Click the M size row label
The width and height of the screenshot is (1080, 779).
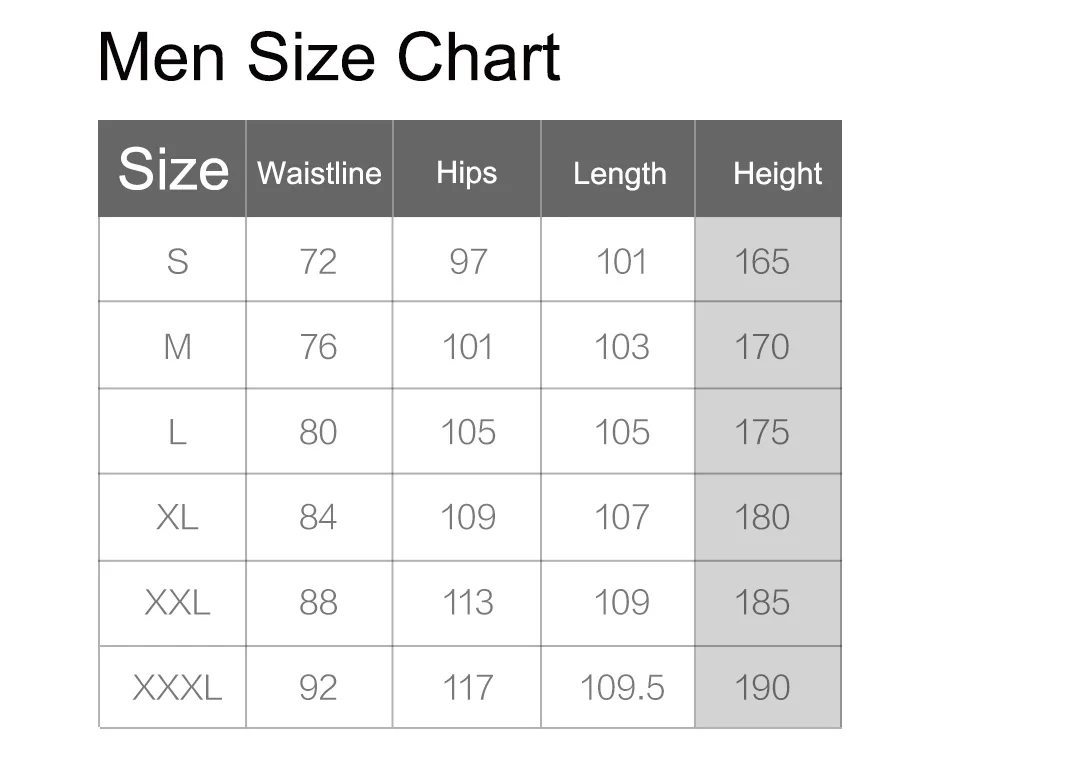coord(177,346)
